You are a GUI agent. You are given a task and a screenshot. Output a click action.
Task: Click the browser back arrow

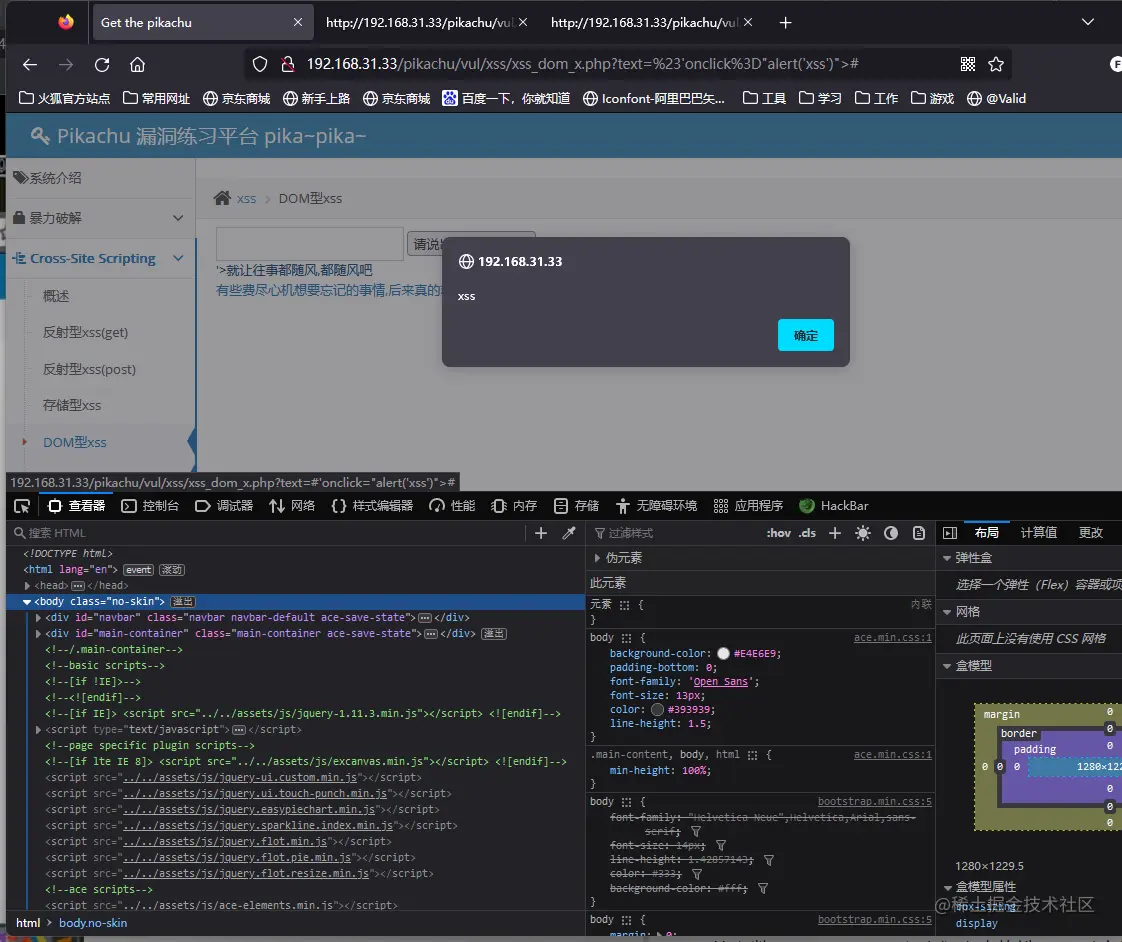tap(29, 64)
